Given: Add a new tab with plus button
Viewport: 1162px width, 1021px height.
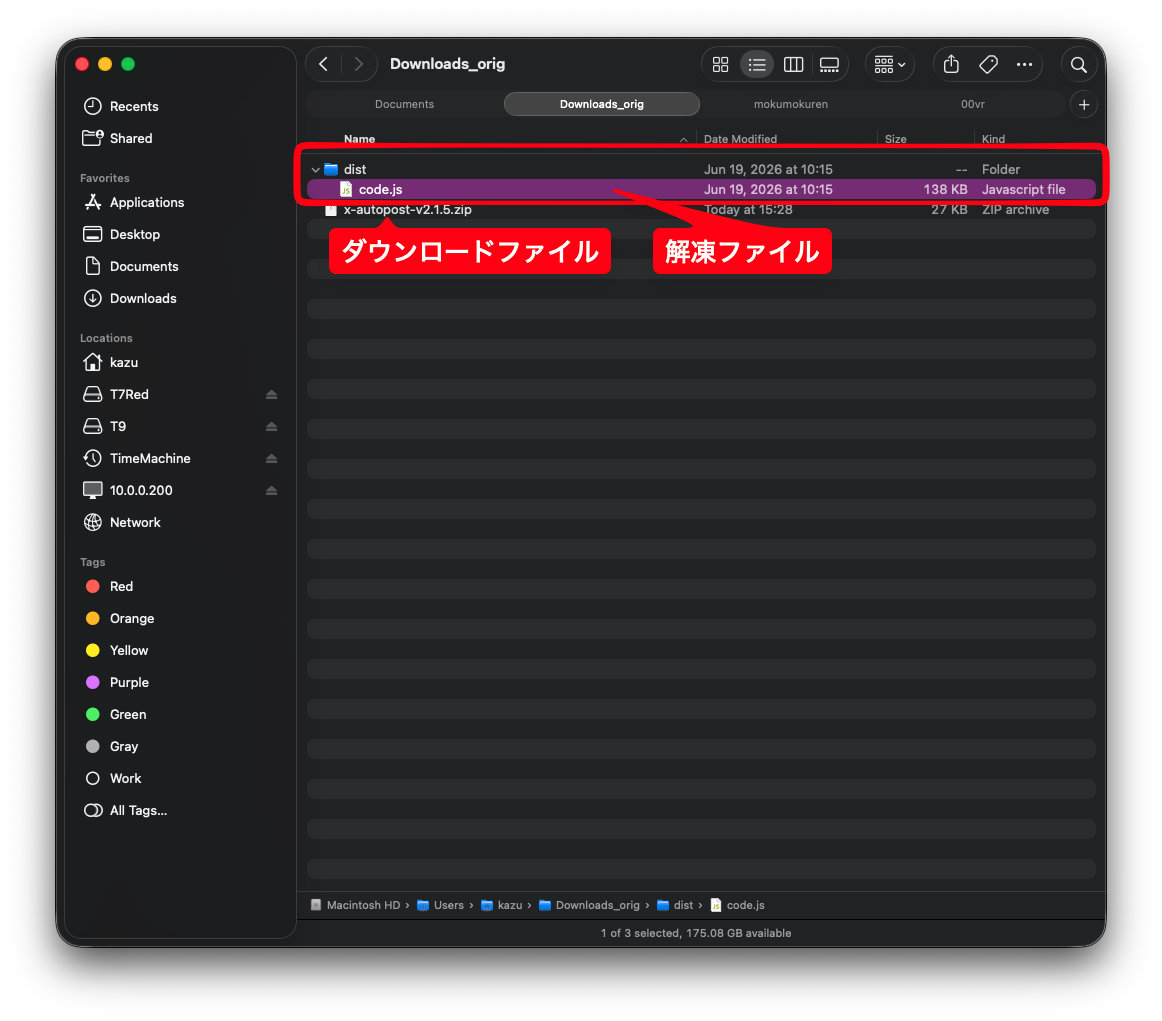Looking at the screenshot, I should click(1083, 104).
